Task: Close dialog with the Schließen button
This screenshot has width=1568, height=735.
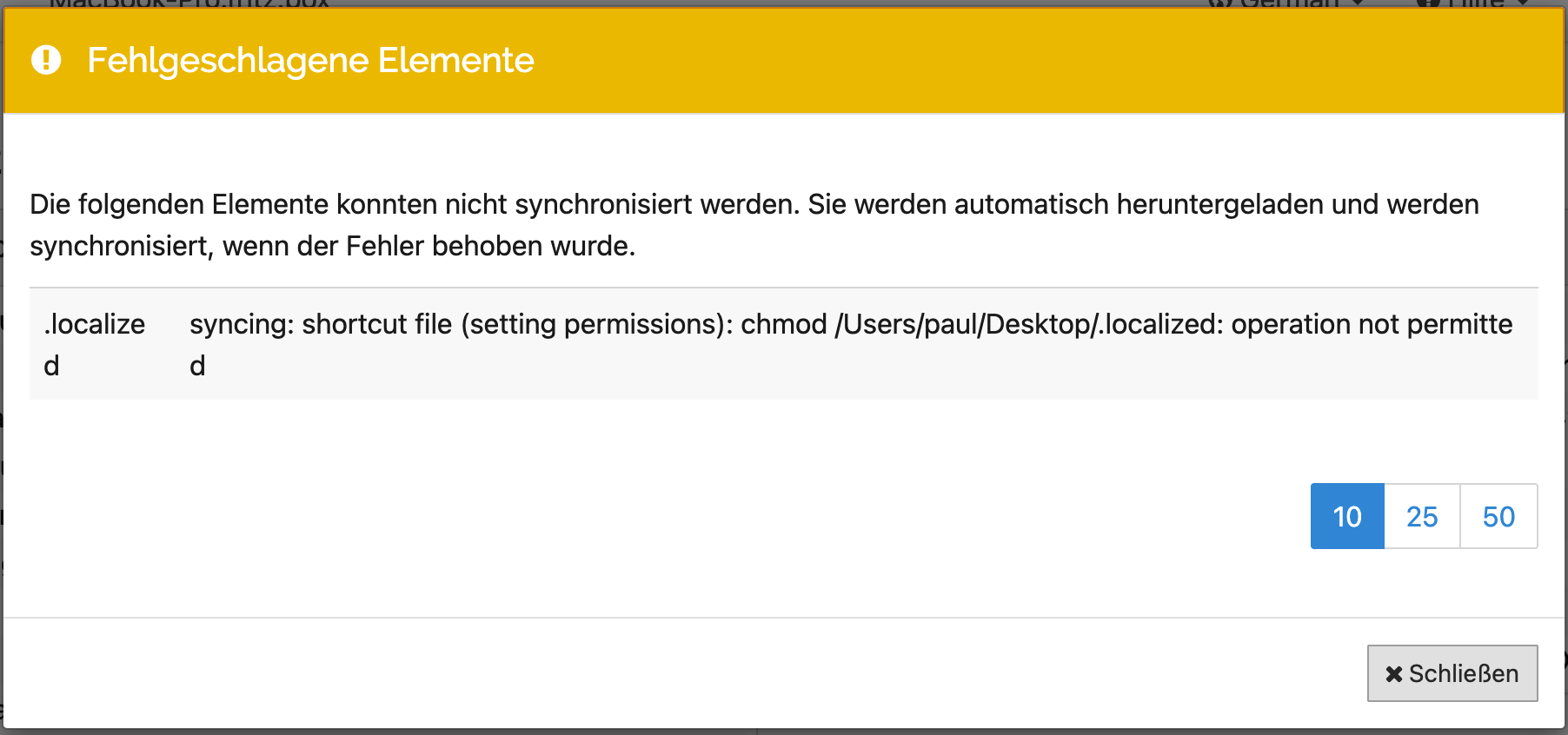Action: pyautogui.click(x=1452, y=673)
